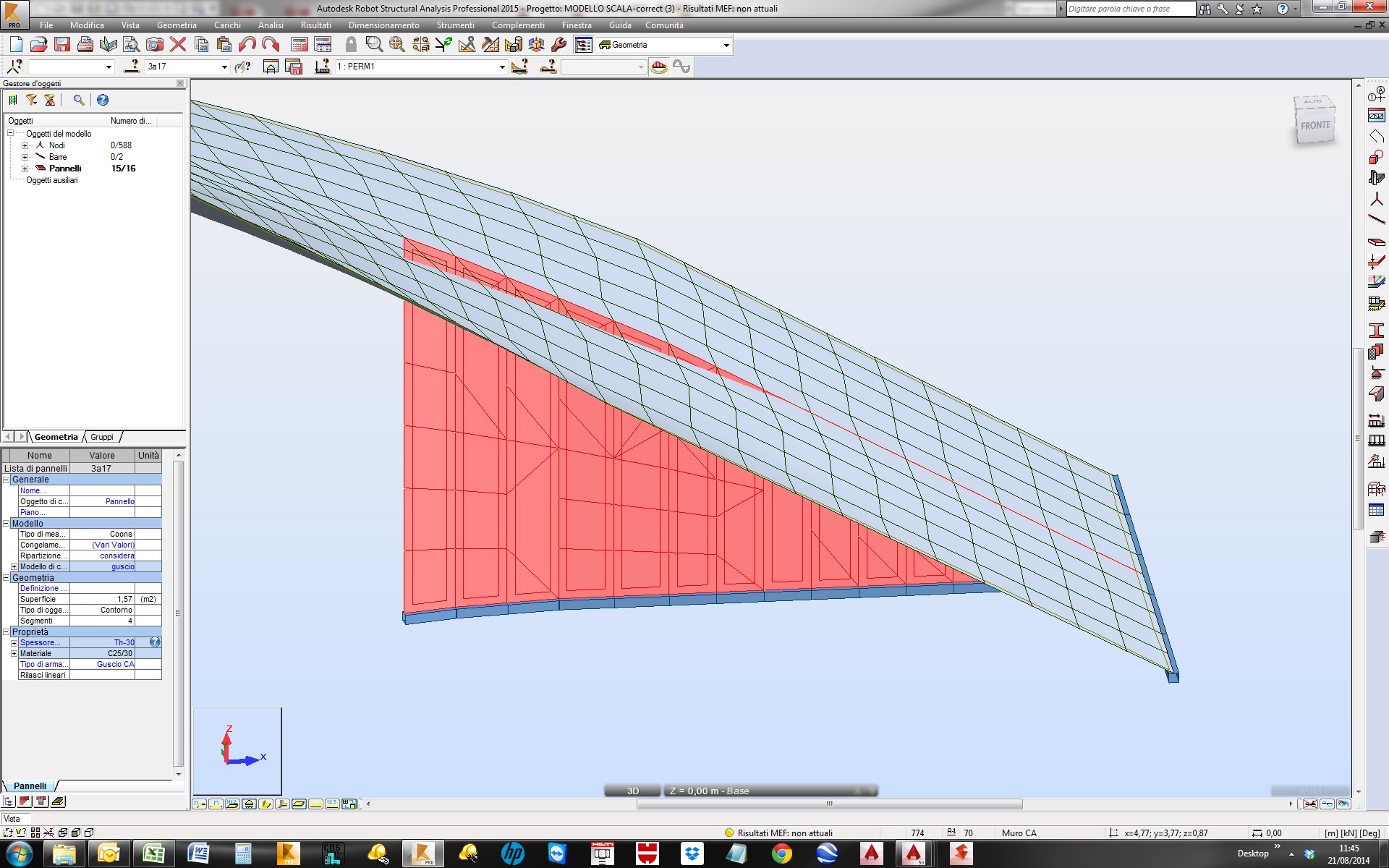Click the keyword search input field
Image resolution: width=1389 pixels, height=868 pixels.
click(x=1131, y=9)
